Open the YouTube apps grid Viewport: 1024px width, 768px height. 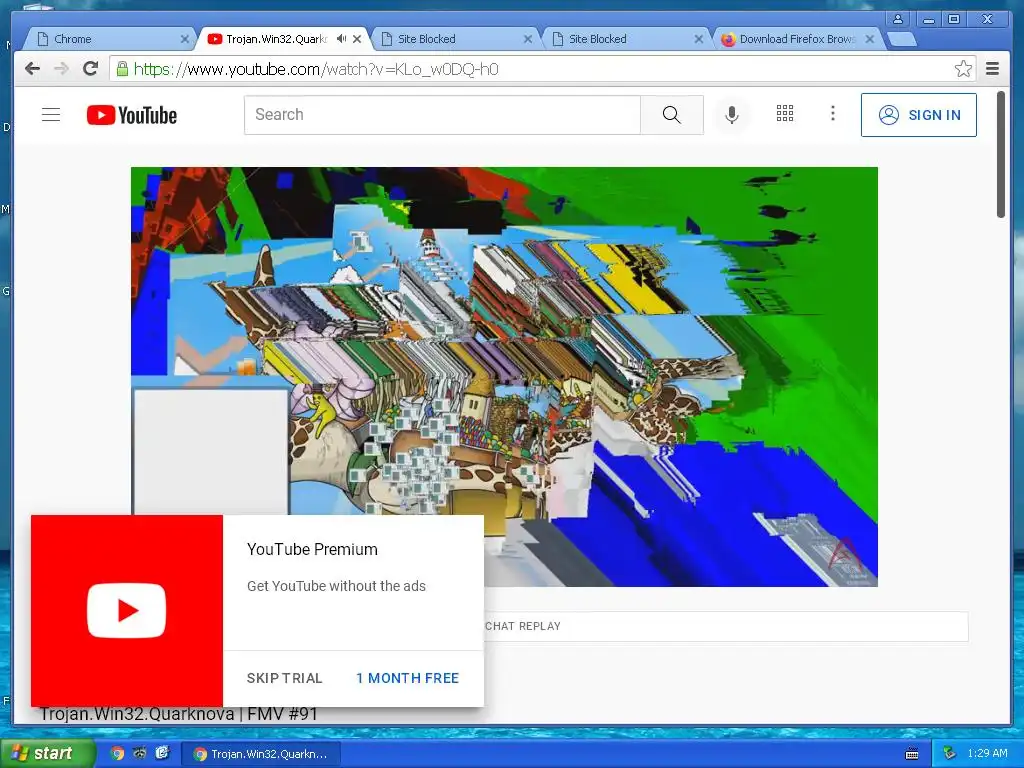click(784, 114)
